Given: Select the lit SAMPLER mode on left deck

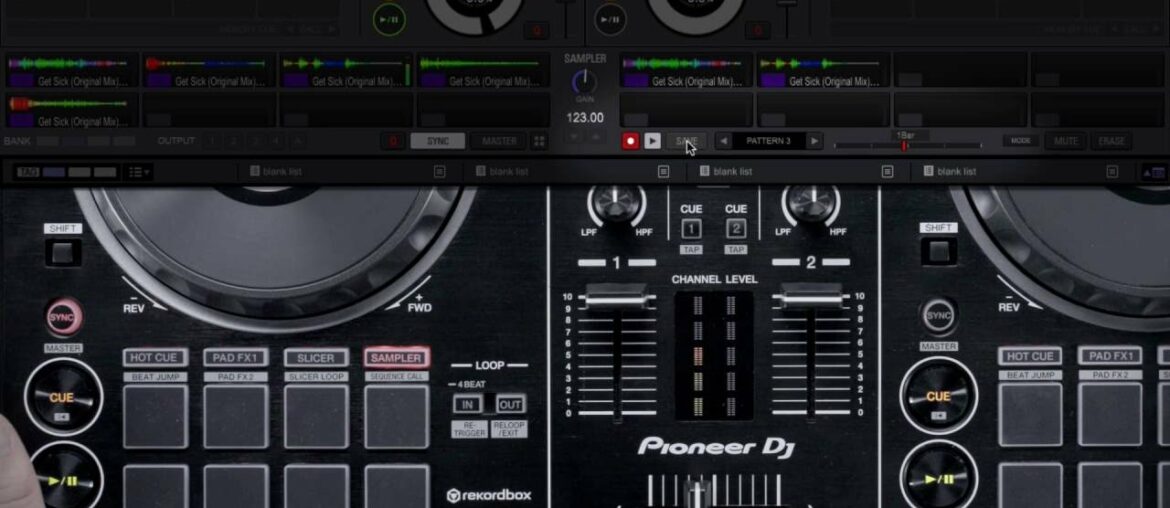Looking at the screenshot, I should coord(397,358).
